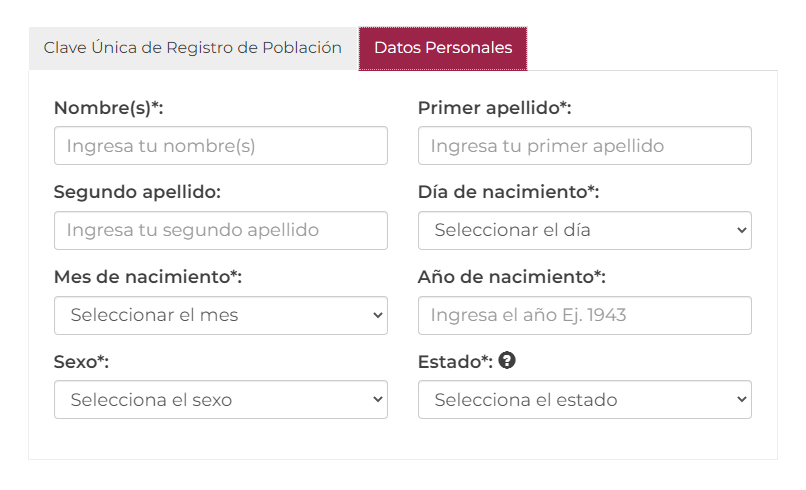Open the Seleccionar el día dropdown
Screen dimensions: 806x490
584,230
